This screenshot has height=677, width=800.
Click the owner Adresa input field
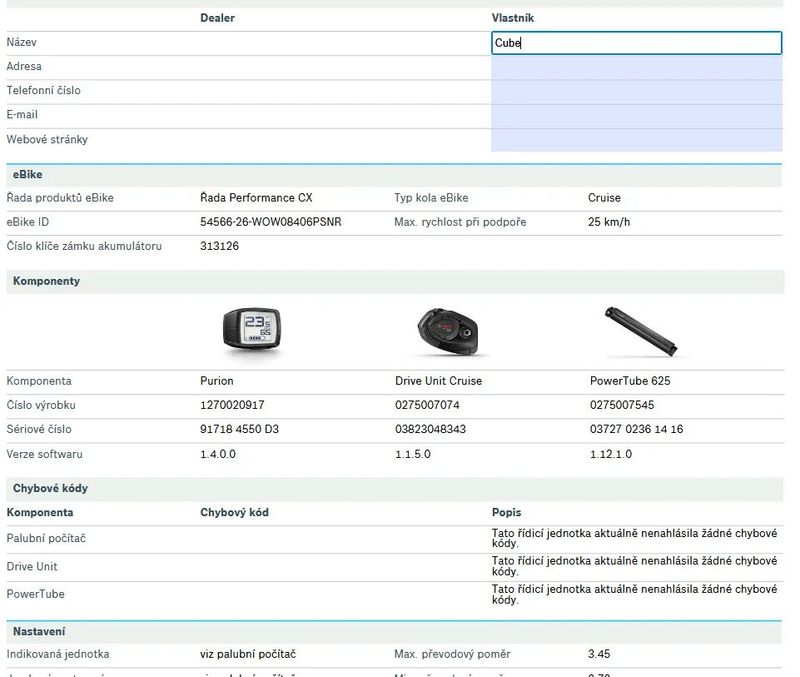pos(636,67)
